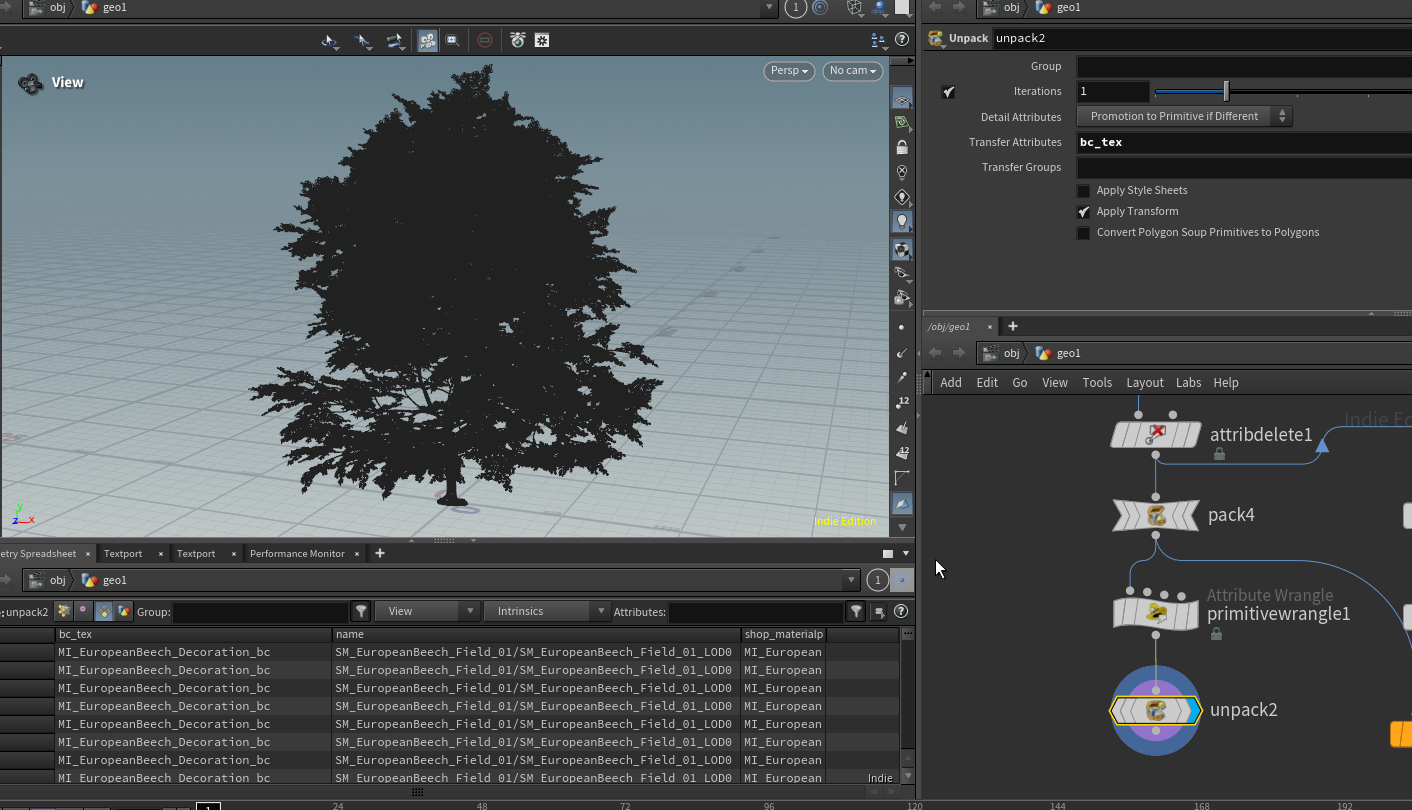Click the attribdelete1 node icon

pos(1155,435)
